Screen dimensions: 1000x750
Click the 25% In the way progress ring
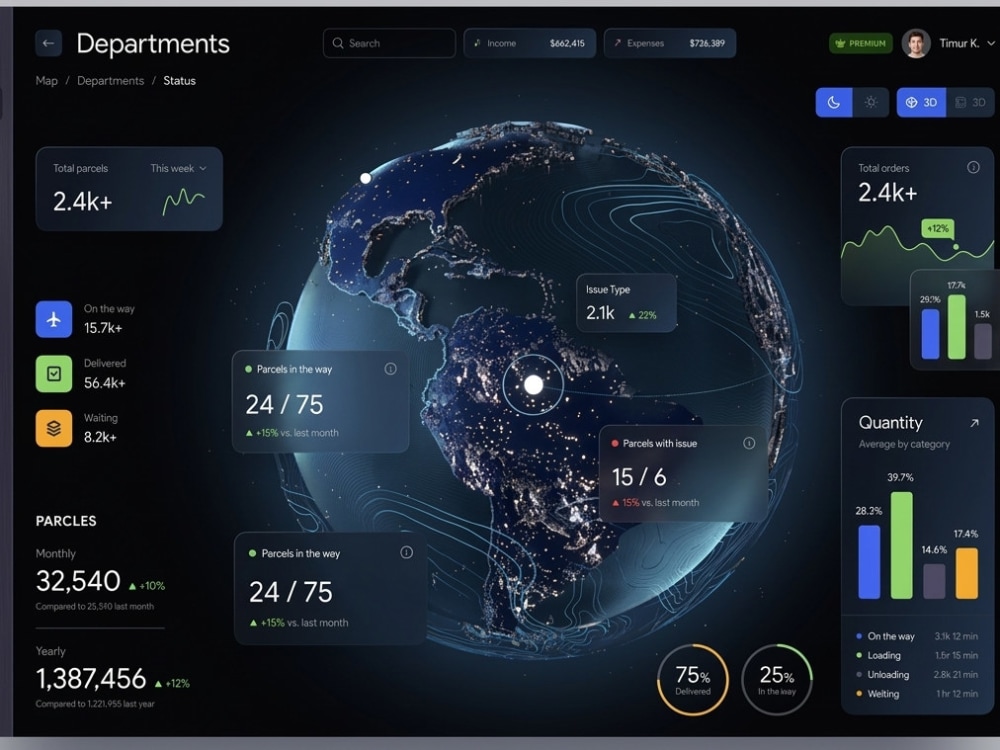coord(777,679)
